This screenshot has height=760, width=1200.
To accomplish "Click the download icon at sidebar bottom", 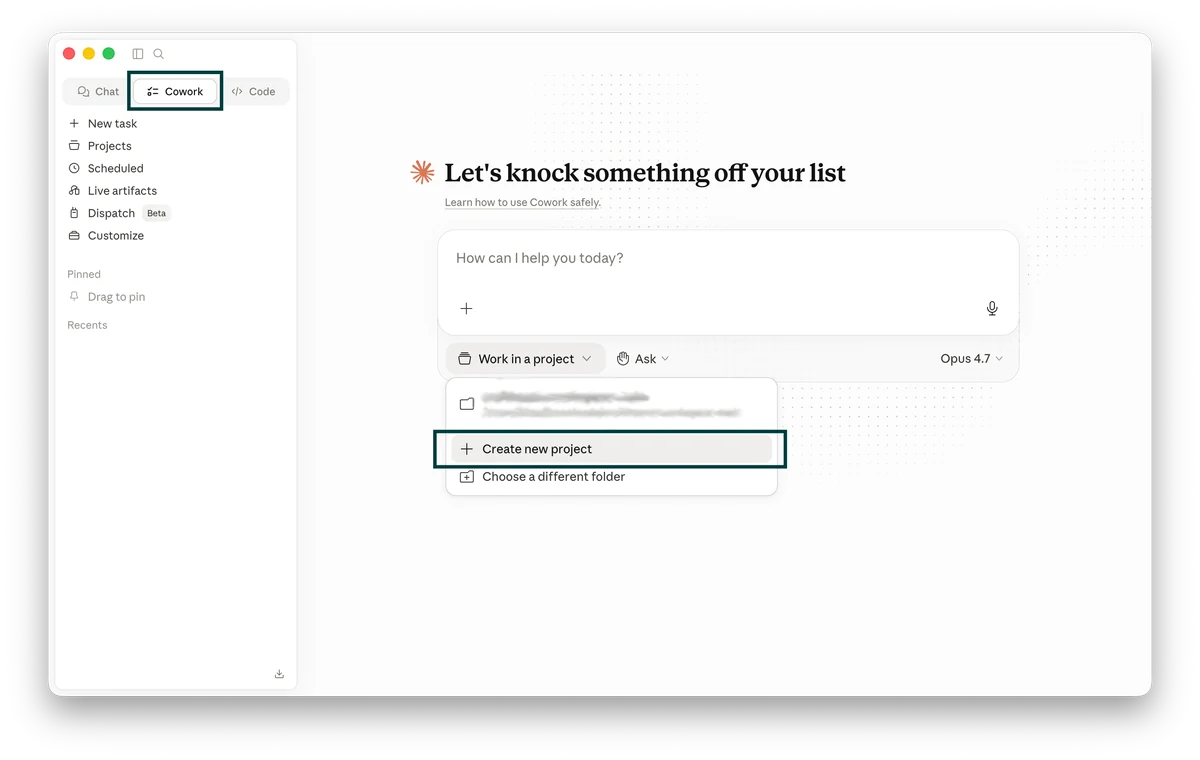I will coord(279,674).
